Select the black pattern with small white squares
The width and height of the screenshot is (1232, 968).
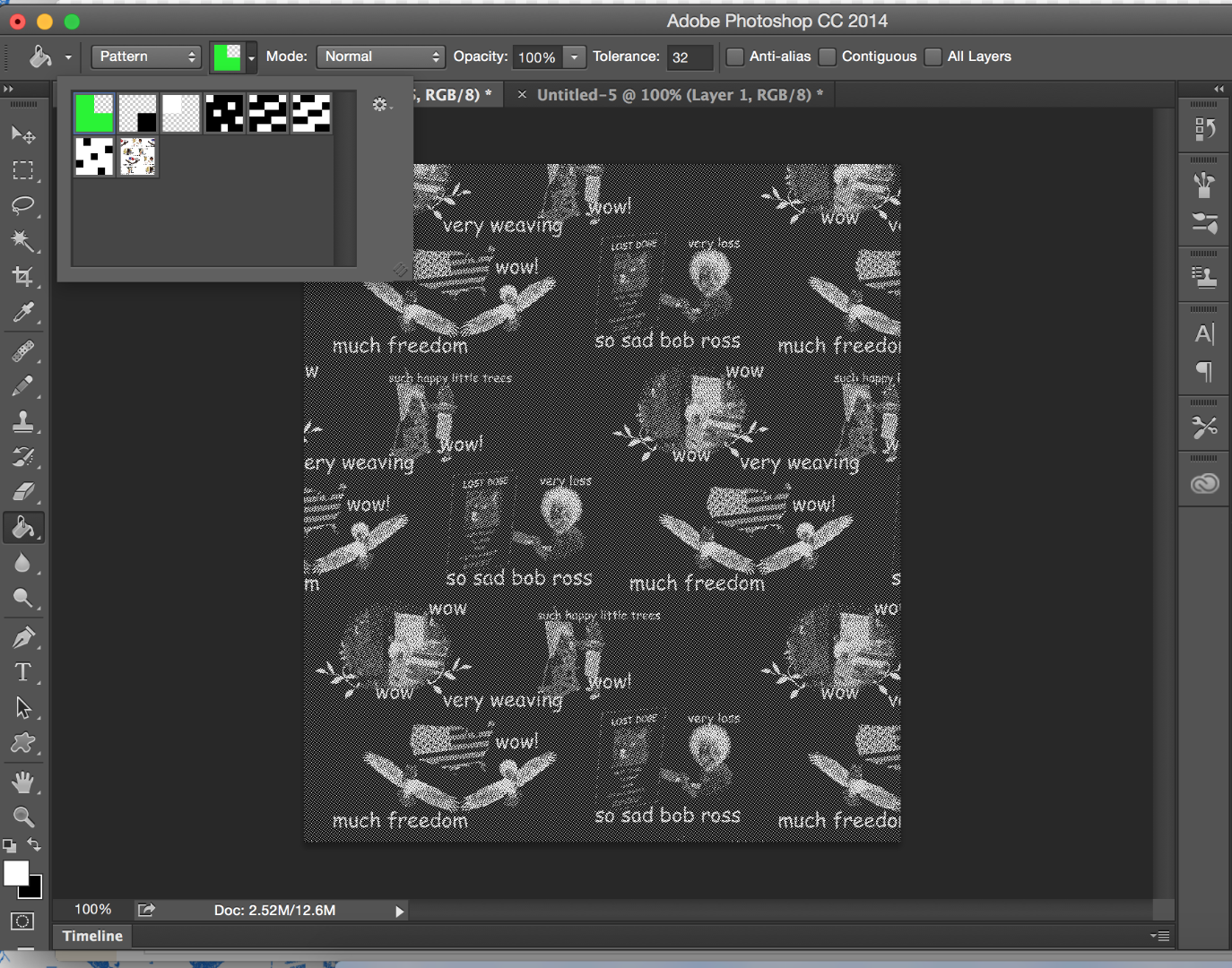click(x=225, y=113)
